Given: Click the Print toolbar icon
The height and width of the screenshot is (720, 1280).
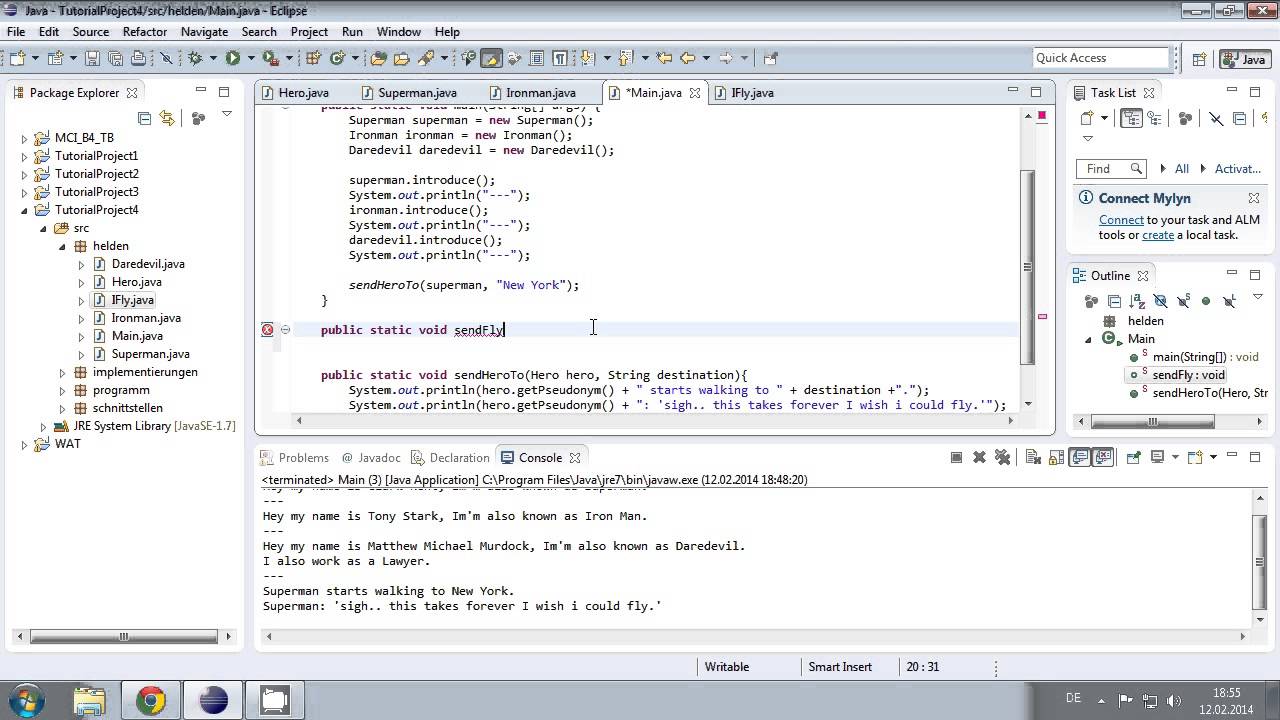Looking at the screenshot, I should 137,58.
